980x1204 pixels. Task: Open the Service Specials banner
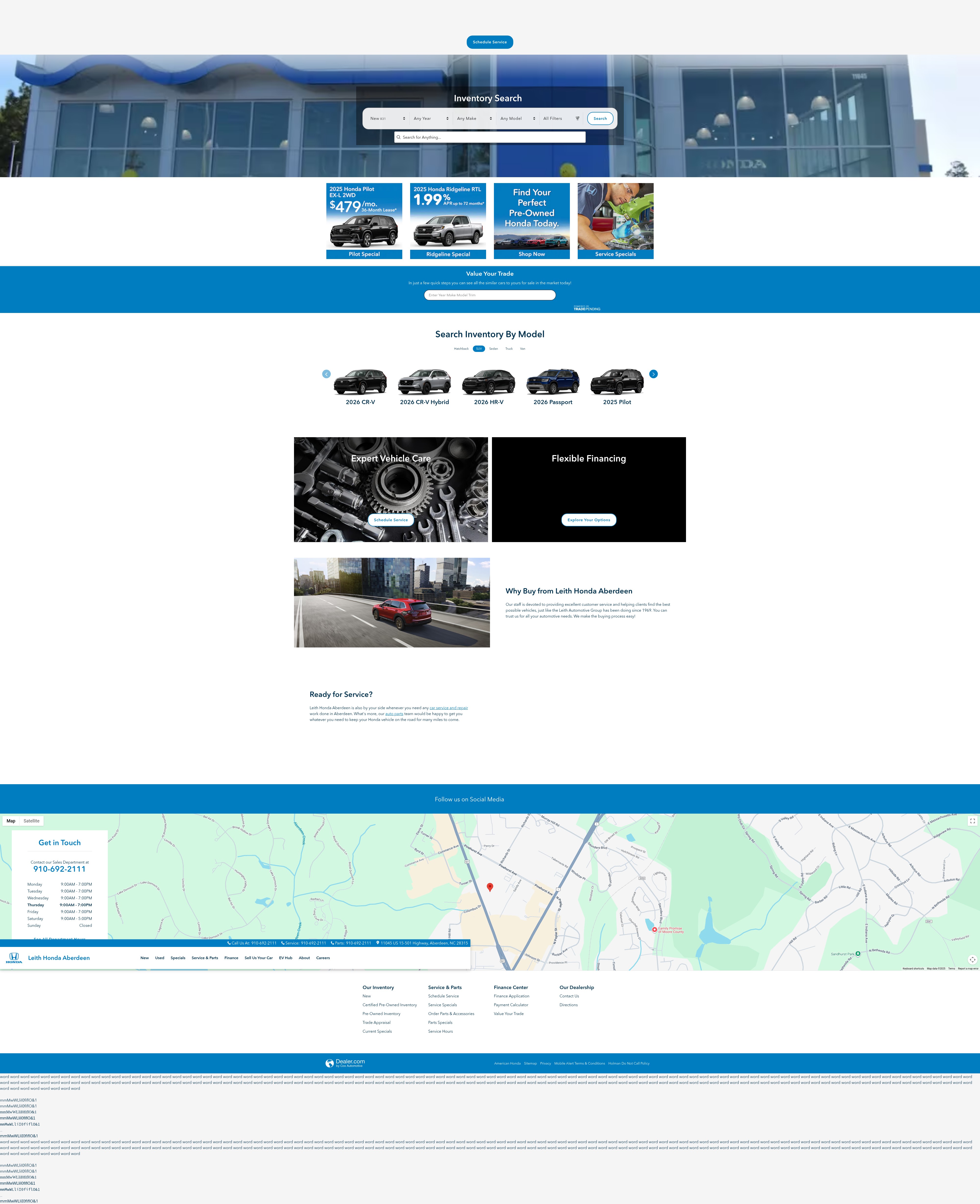click(x=615, y=221)
